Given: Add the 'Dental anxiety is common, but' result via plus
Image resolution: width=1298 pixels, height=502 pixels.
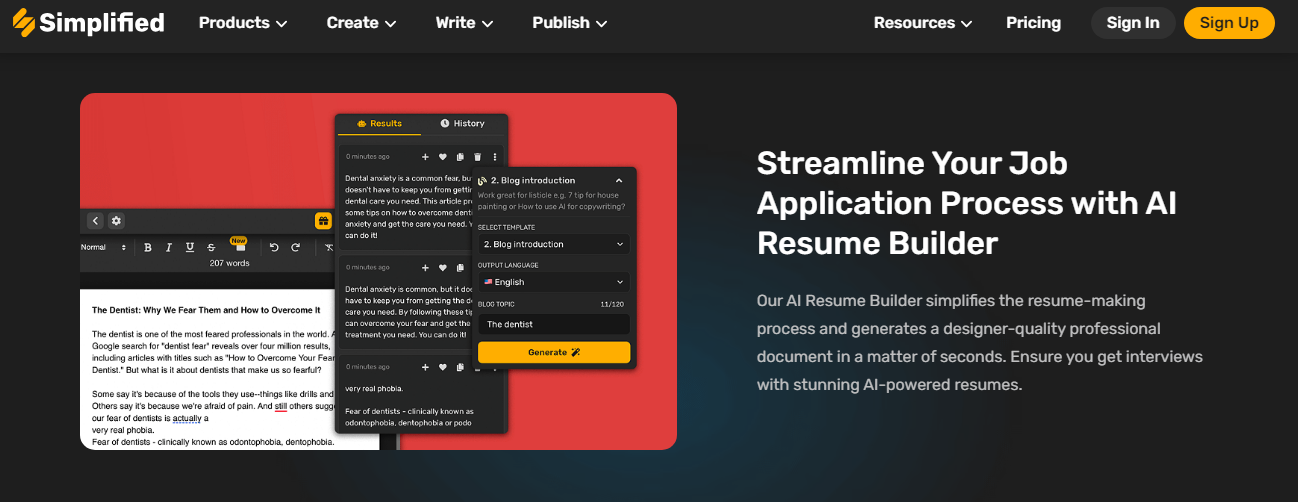Looking at the screenshot, I should coord(425,268).
